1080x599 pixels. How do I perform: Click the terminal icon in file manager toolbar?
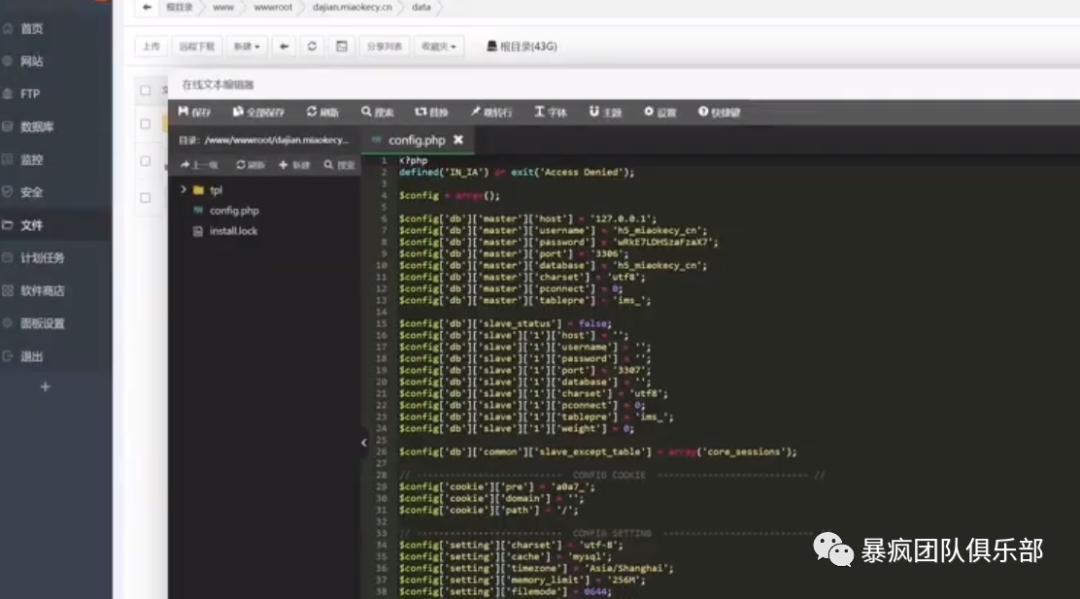tap(342, 46)
